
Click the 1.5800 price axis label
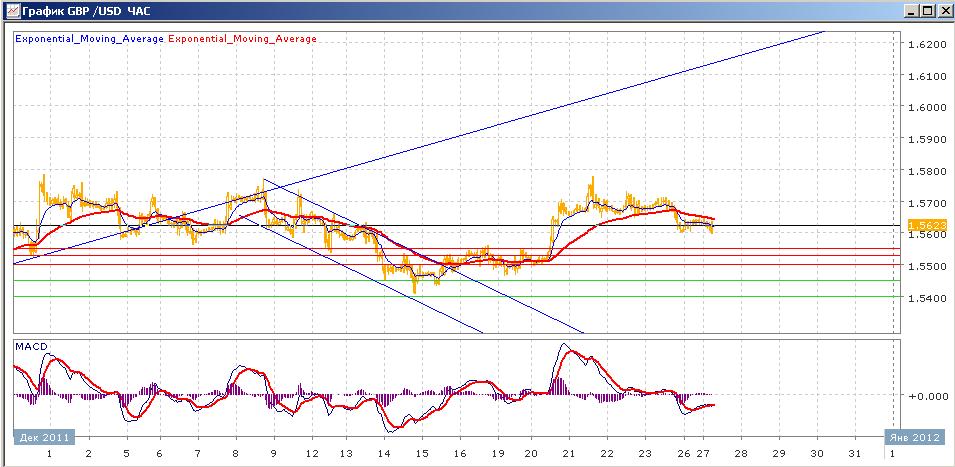pyautogui.click(x=925, y=171)
